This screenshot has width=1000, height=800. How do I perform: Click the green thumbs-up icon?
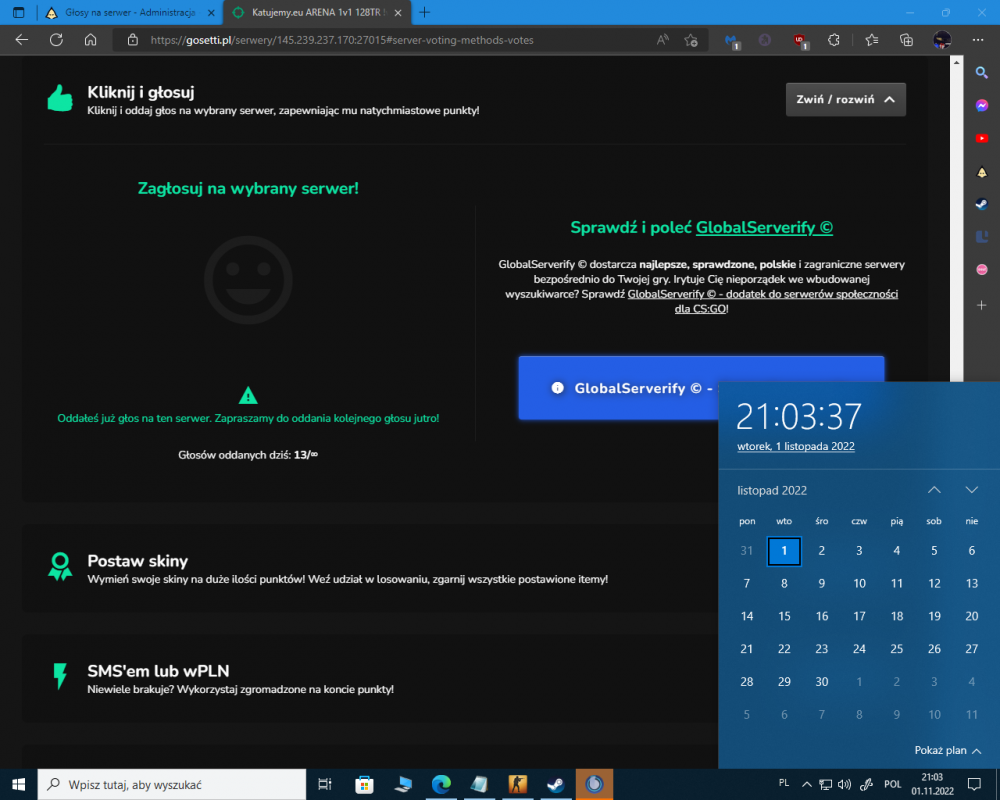(x=60, y=99)
